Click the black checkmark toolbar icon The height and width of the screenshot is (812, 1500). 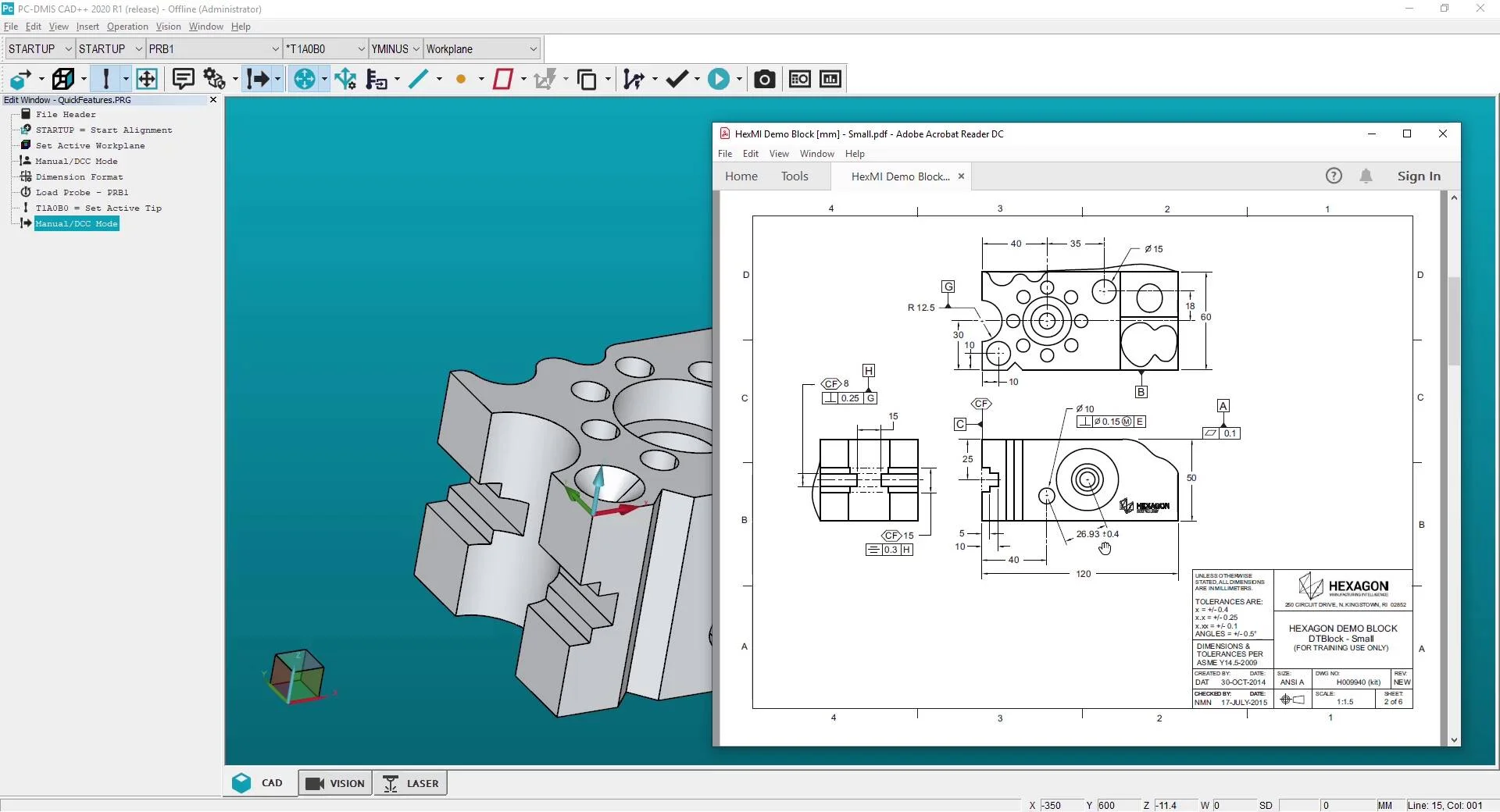pyautogui.click(x=677, y=79)
